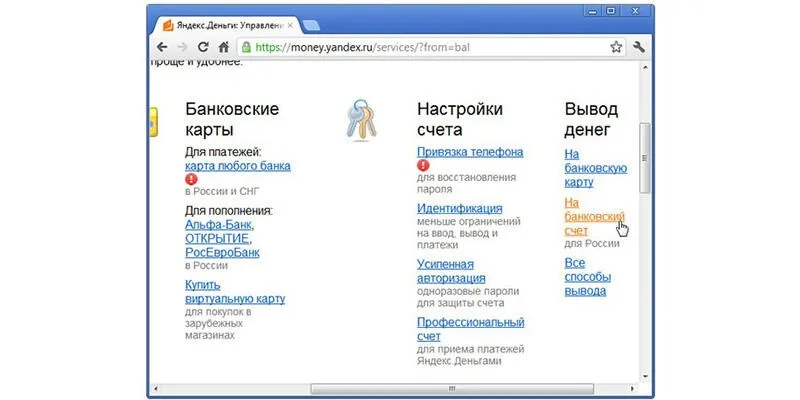Click the vertical scrollbar up arrow
This screenshot has width=800, height=400.
[645, 67]
